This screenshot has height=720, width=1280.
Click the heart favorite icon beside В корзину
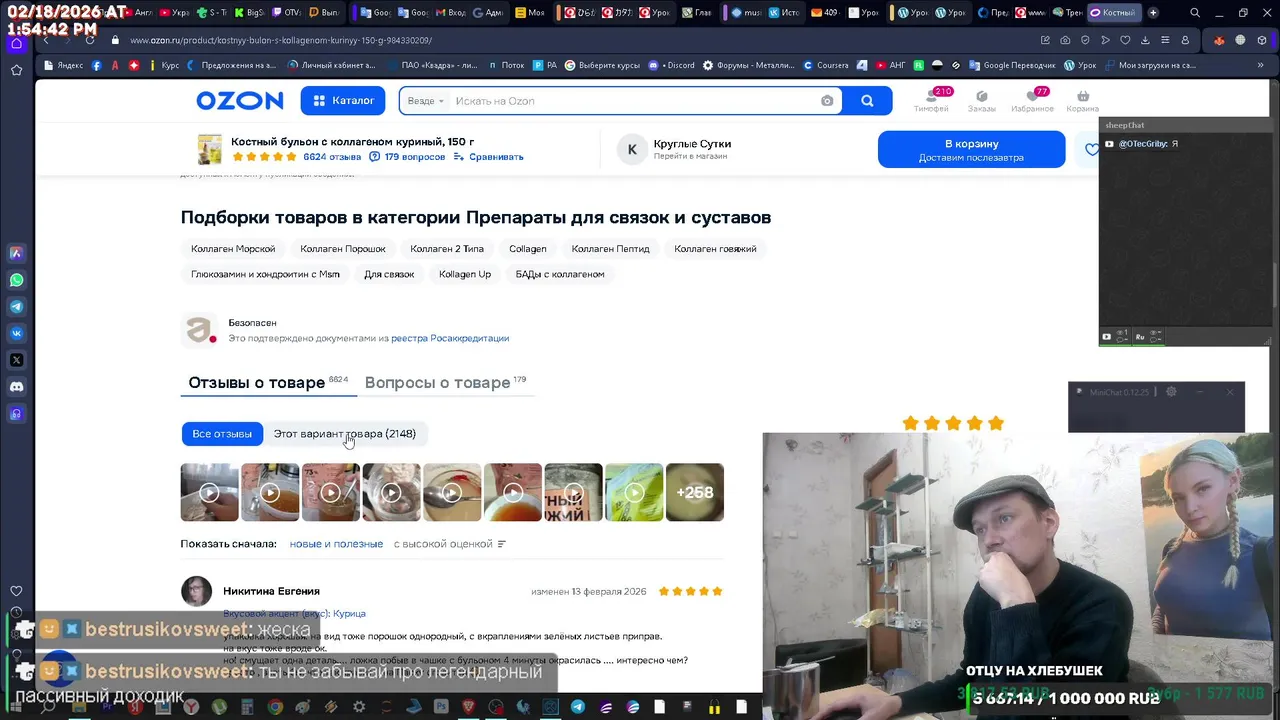click(1090, 150)
